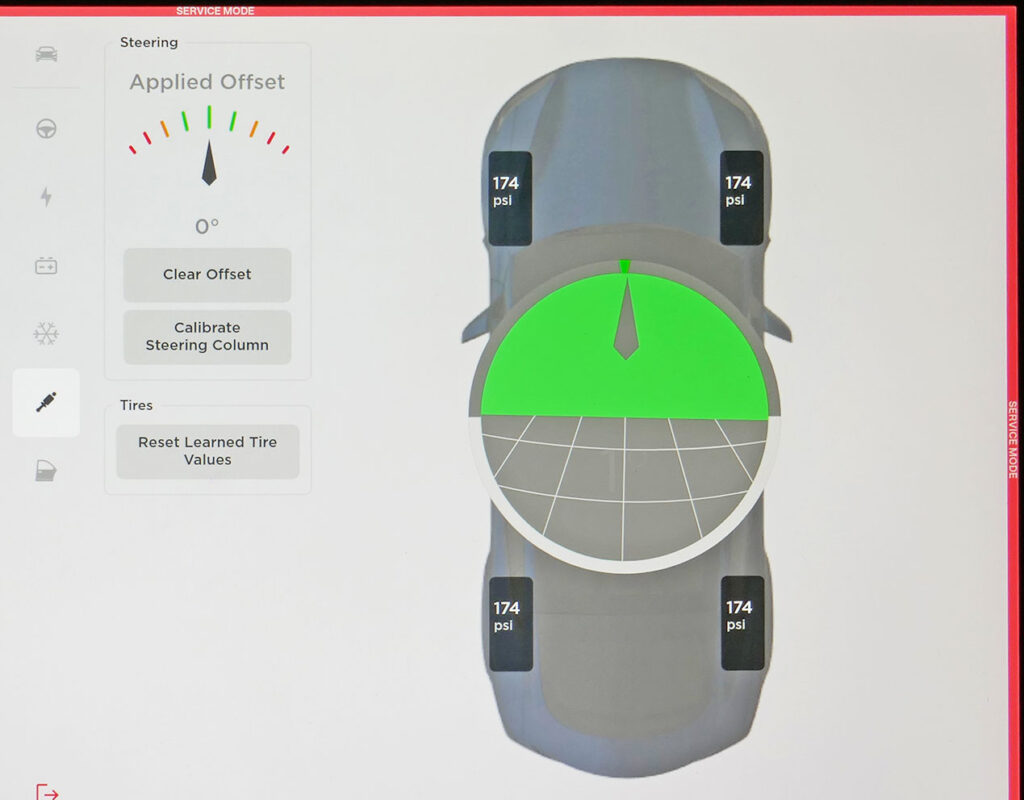
Task: Click the Applied Offset gauge needle
Action: pos(208,160)
